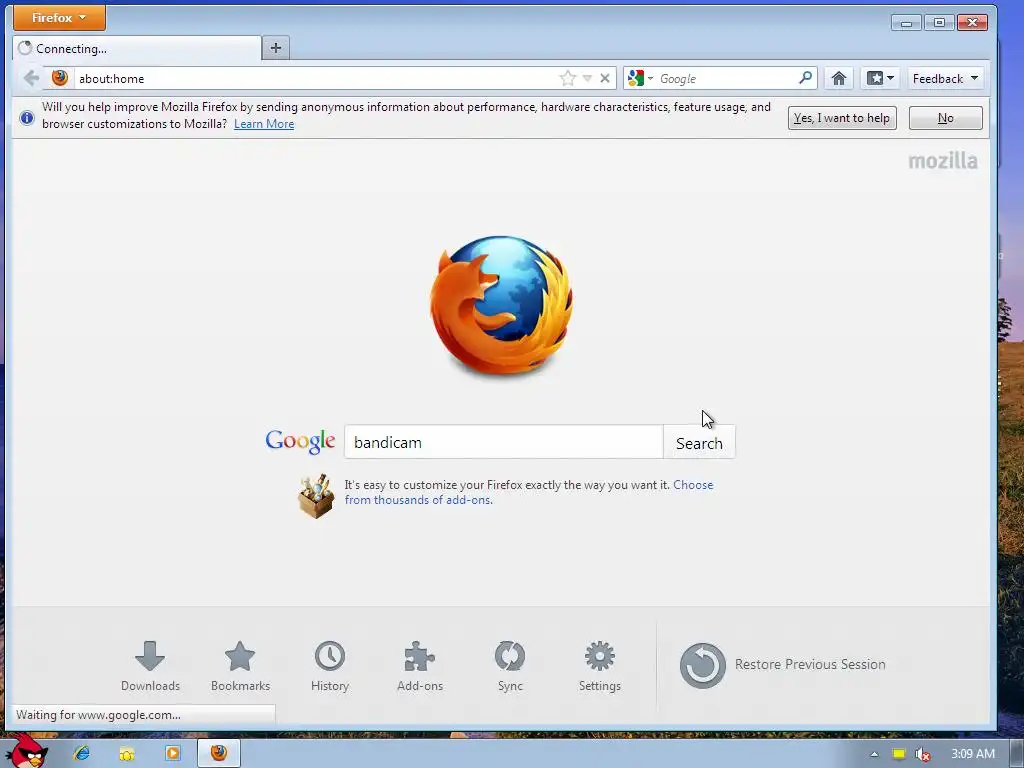Click the yellow notification tray icon
Image resolution: width=1024 pixels, height=768 pixels.
tap(899, 754)
